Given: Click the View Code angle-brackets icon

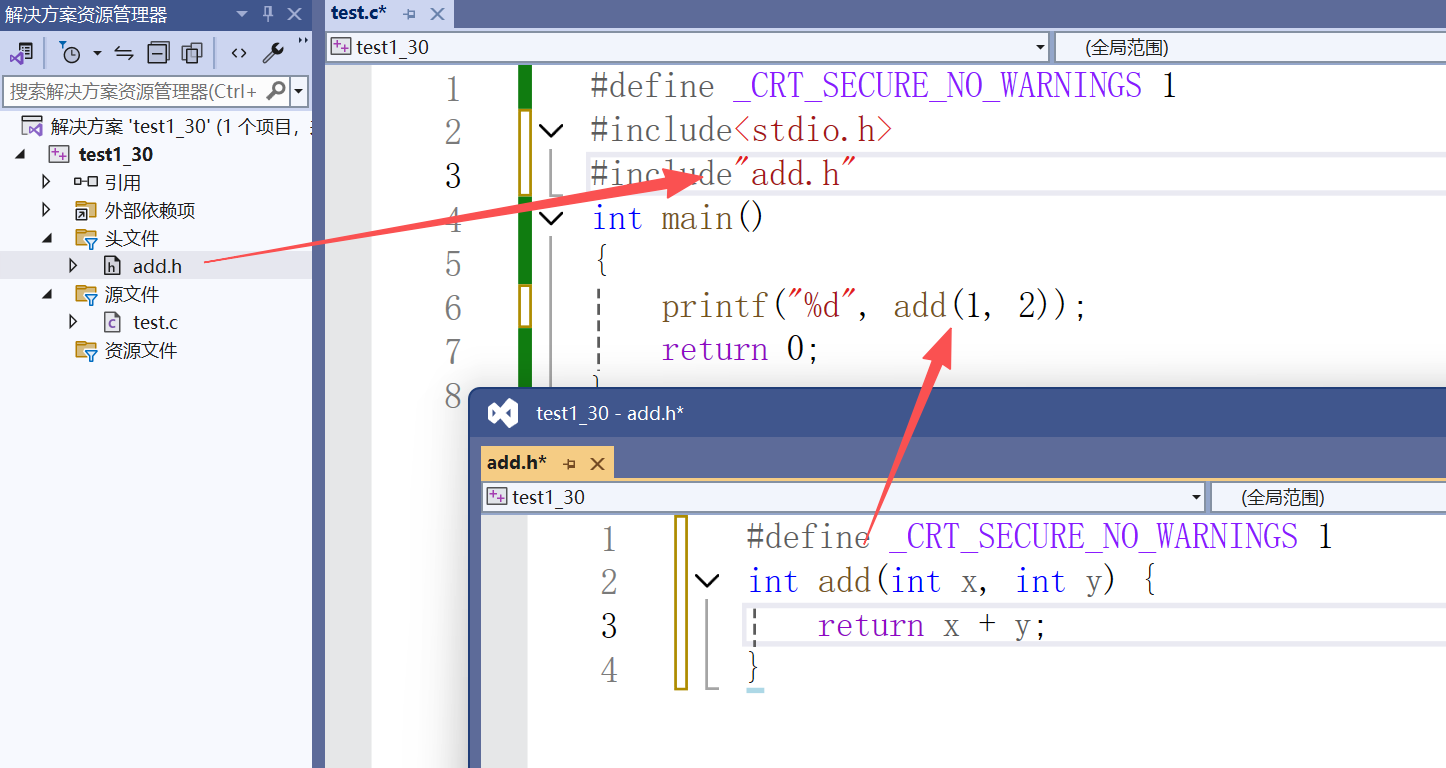Looking at the screenshot, I should (238, 53).
